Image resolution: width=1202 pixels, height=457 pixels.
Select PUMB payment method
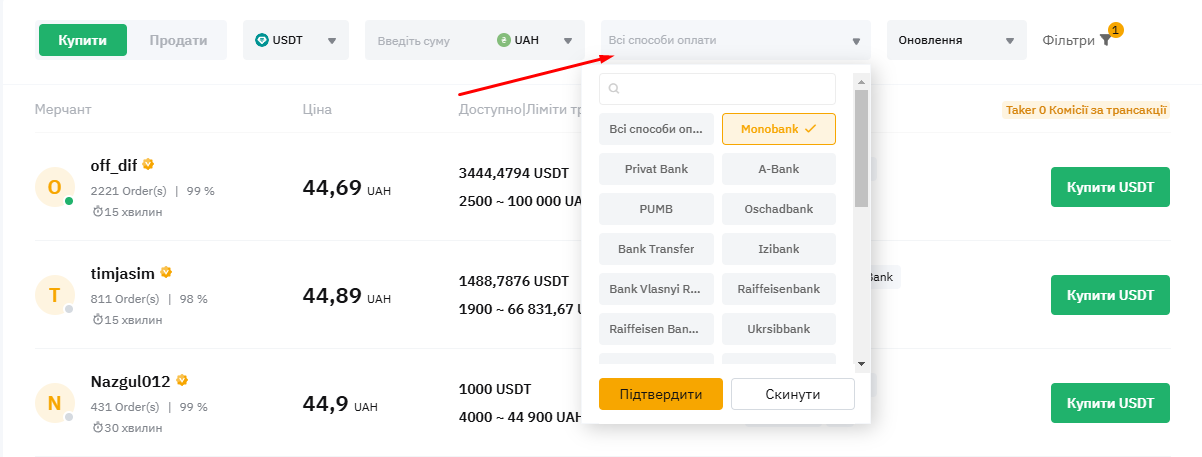(x=656, y=209)
